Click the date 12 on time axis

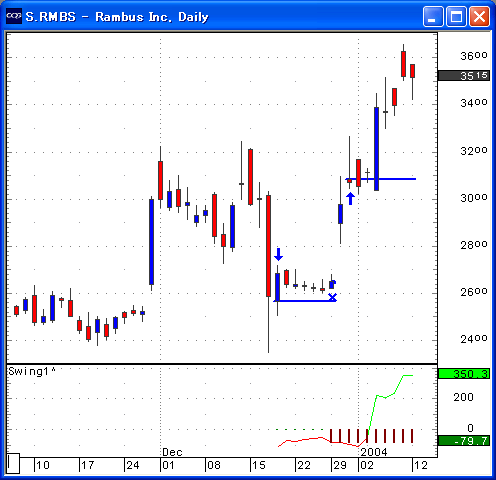pos(421,465)
